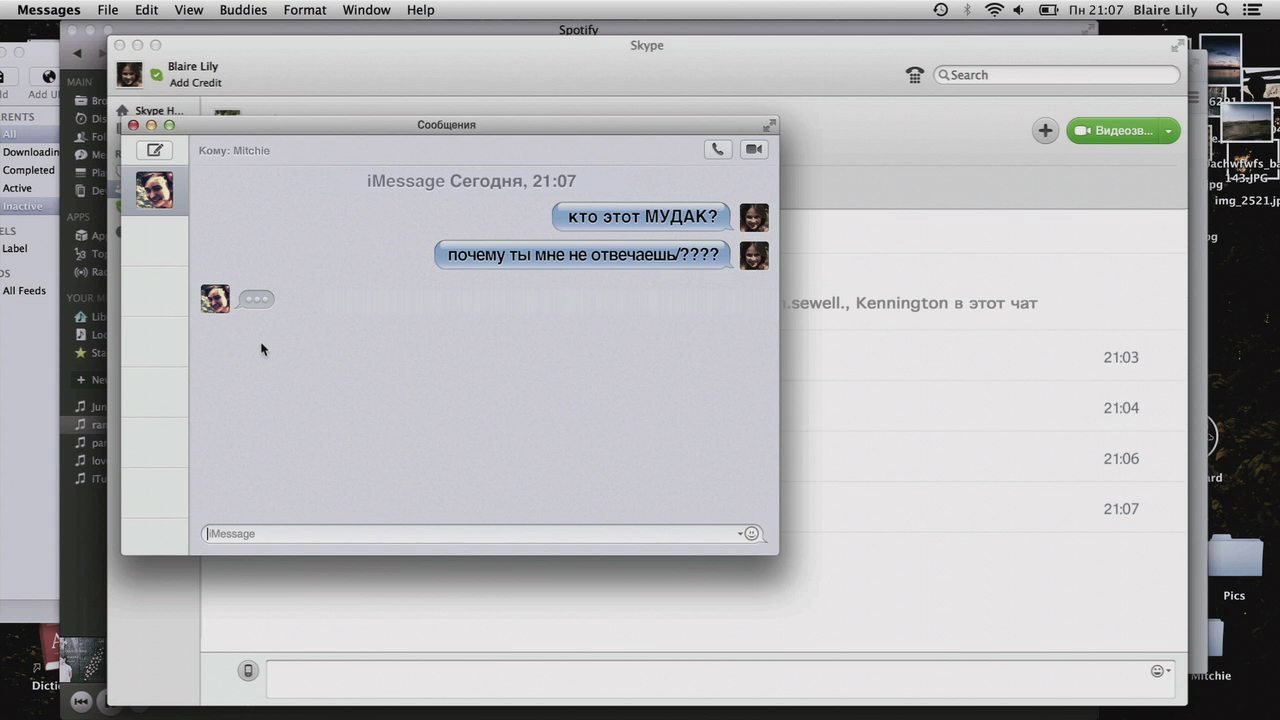The height and width of the screenshot is (720, 1280).
Task: Click the Skype dial pad phone icon
Action: click(914, 75)
